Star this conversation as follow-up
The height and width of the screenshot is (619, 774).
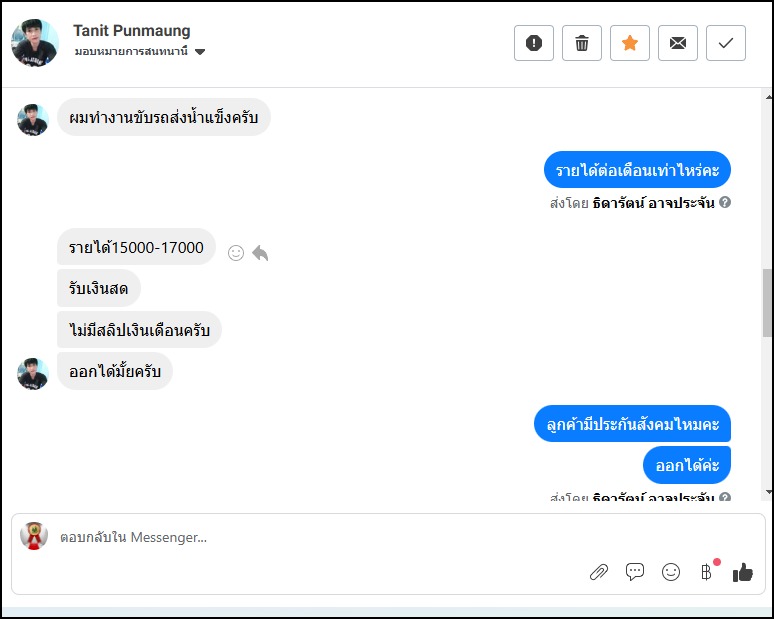coord(630,43)
